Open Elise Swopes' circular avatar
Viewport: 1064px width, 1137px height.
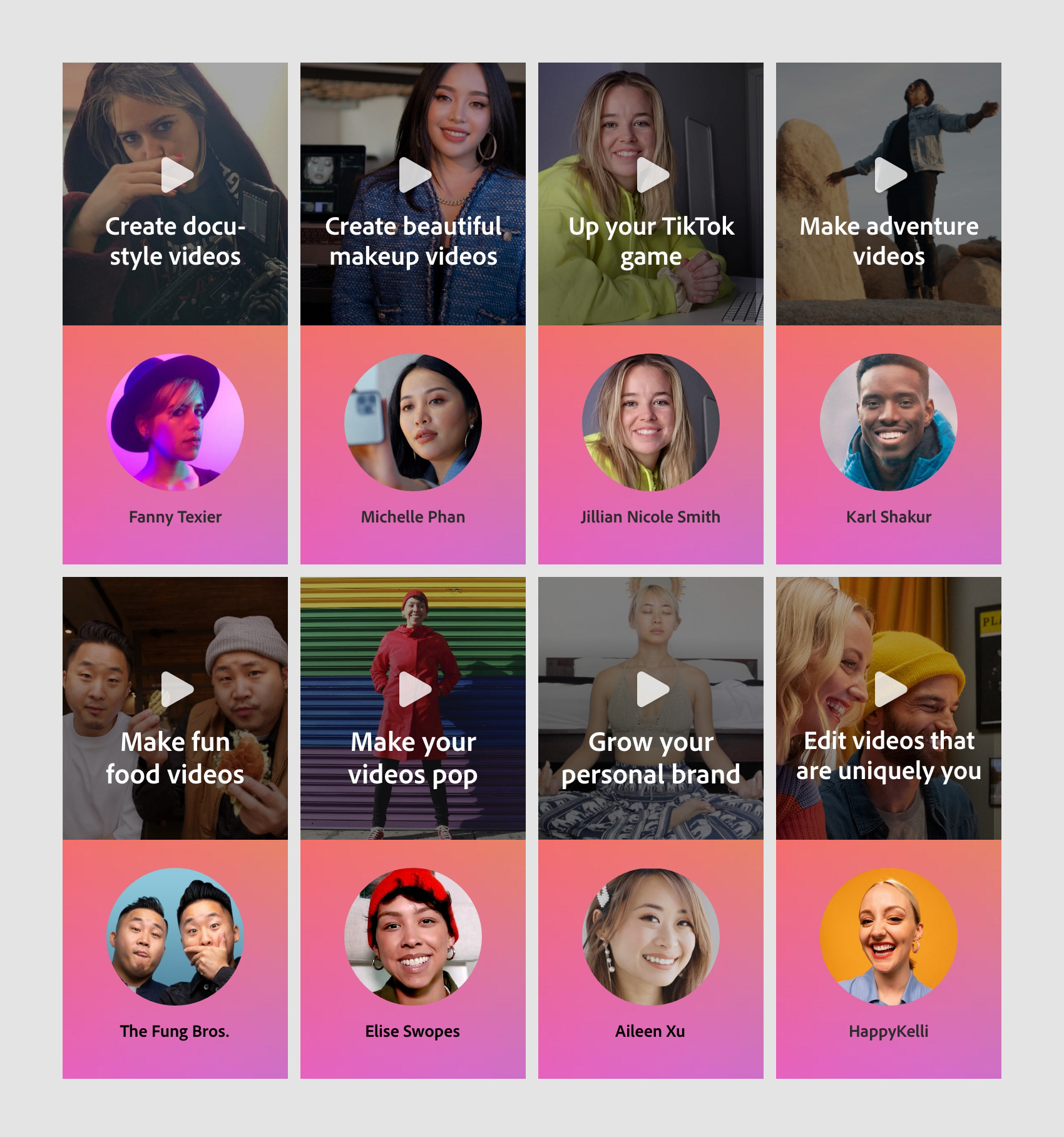pos(413,937)
